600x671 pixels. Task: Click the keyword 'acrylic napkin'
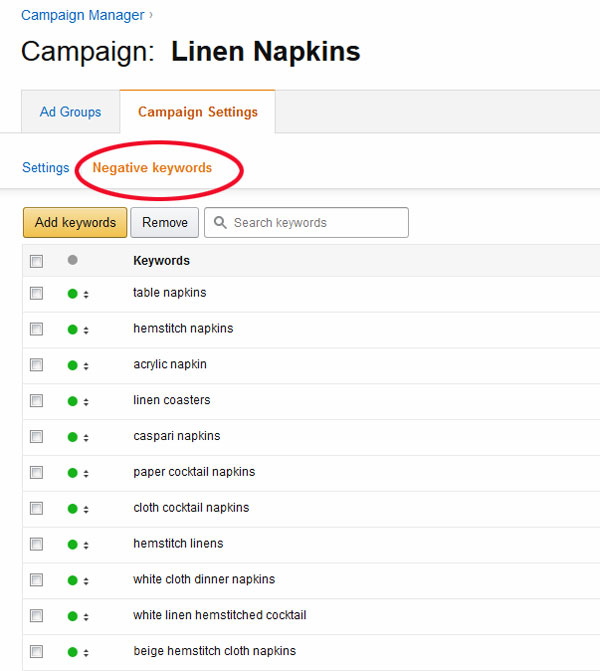click(170, 365)
